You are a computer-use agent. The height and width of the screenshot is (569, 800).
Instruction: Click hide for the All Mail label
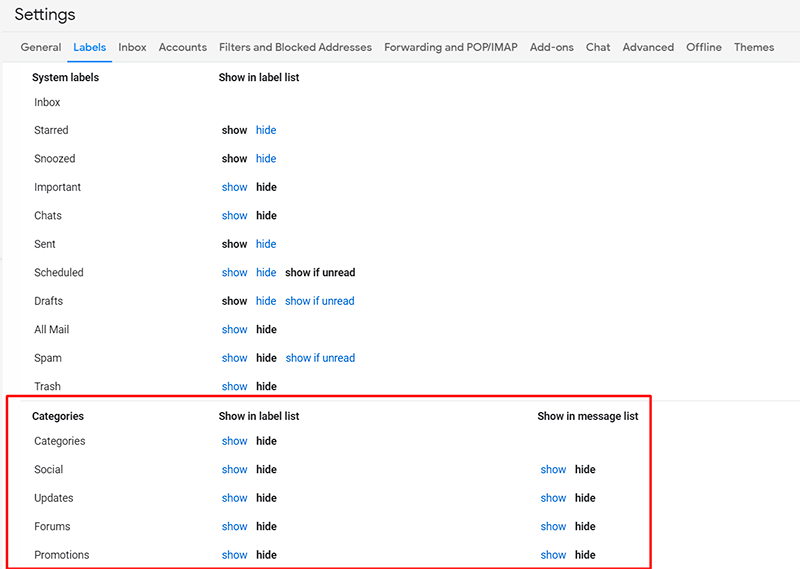pyautogui.click(x=266, y=330)
